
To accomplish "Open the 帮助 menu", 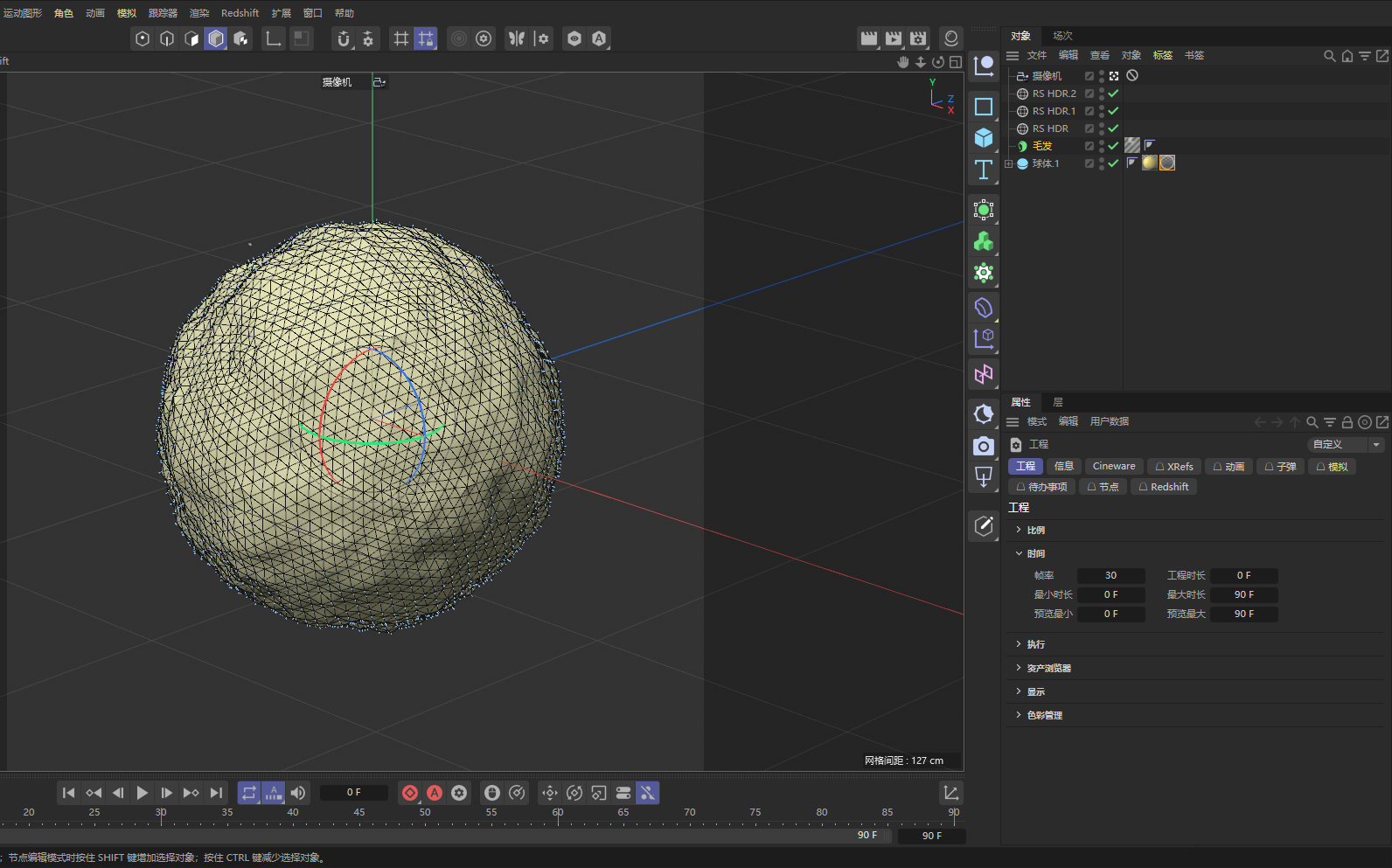I will [345, 13].
